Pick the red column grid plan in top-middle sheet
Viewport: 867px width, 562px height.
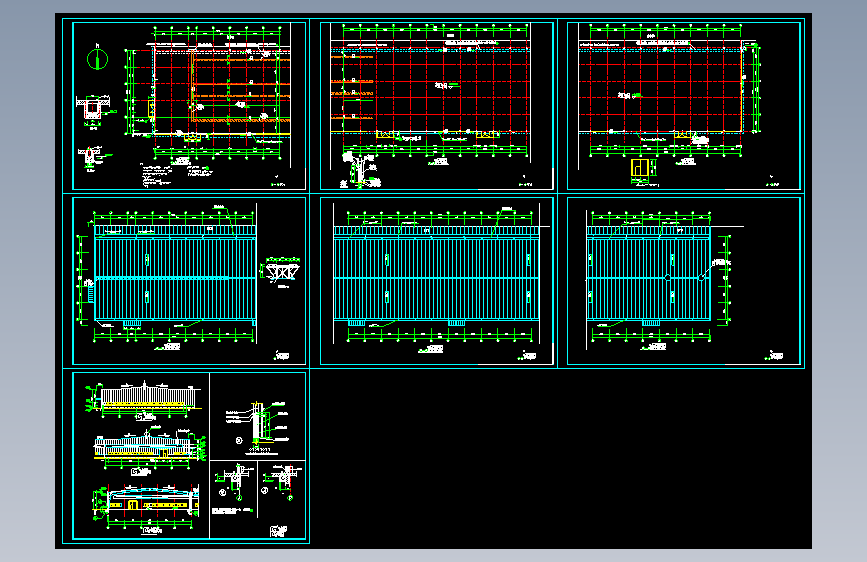pyautogui.click(x=430, y=92)
